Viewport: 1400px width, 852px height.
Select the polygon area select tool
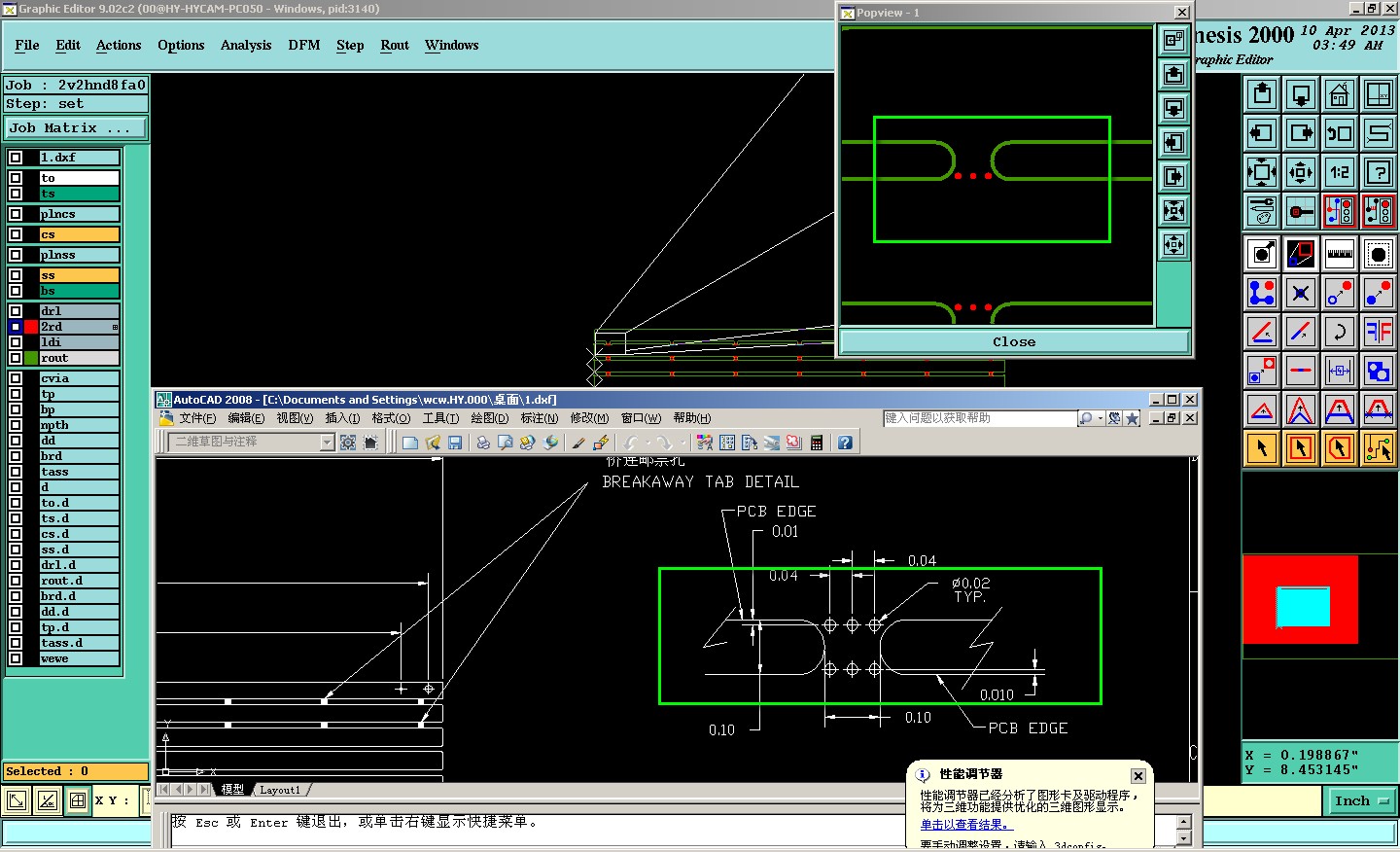1340,448
